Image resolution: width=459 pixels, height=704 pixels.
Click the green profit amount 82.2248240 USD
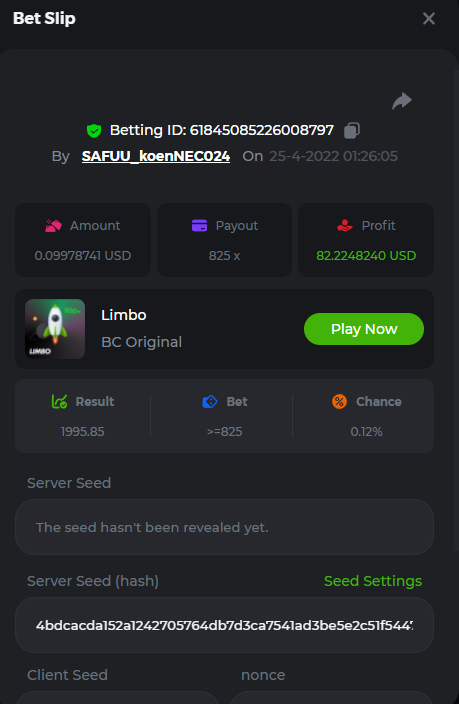coord(366,255)
